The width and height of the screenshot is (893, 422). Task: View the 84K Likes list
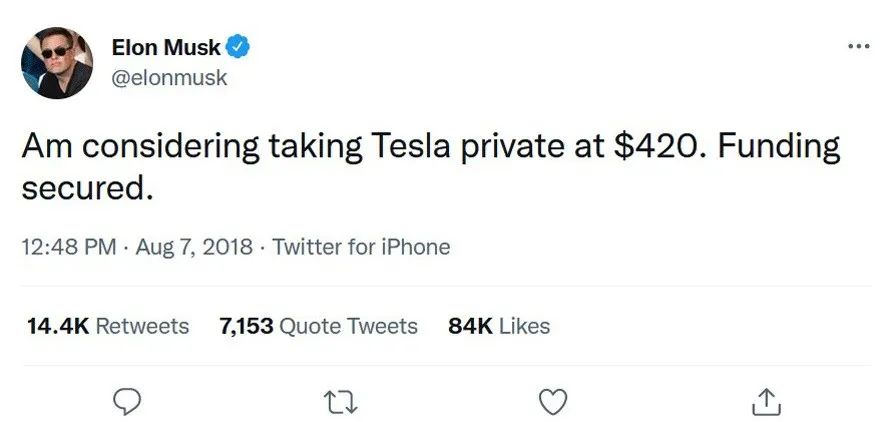499,326
